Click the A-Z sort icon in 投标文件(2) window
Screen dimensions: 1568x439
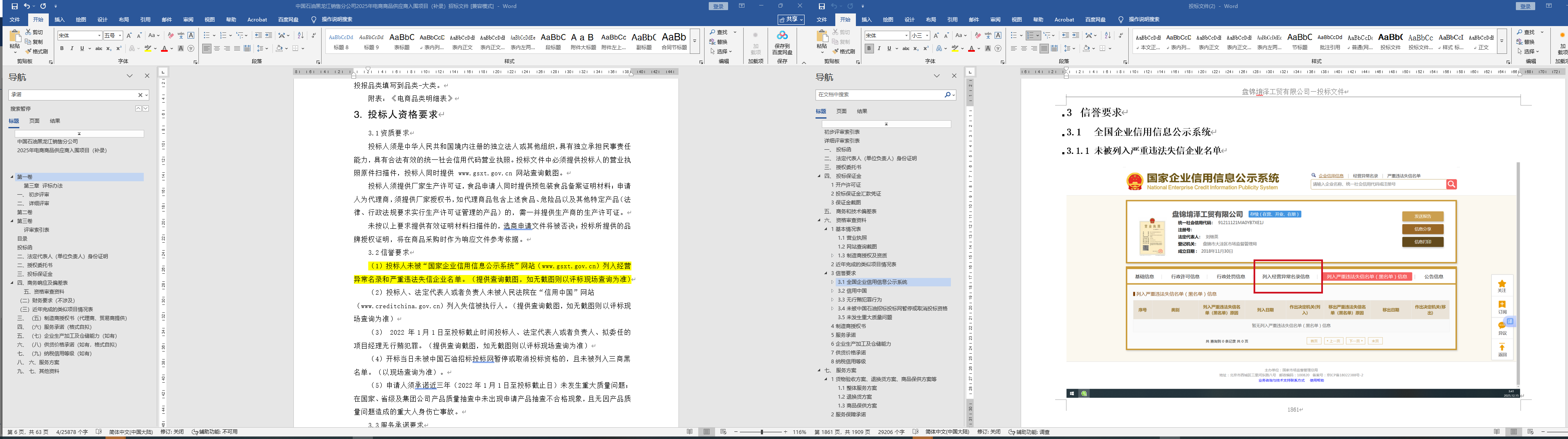[1107, 35]
